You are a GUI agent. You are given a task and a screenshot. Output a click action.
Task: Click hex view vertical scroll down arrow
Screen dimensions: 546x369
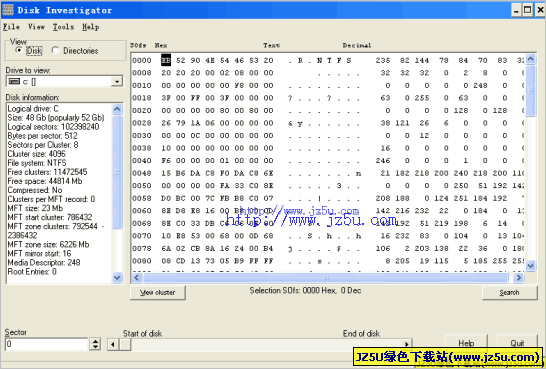click(x=530, y=266)
